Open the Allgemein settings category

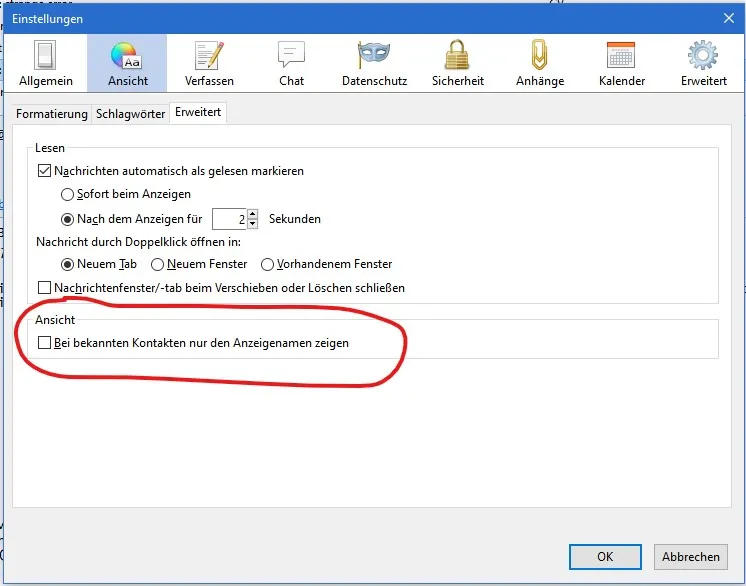coord(46,63)
